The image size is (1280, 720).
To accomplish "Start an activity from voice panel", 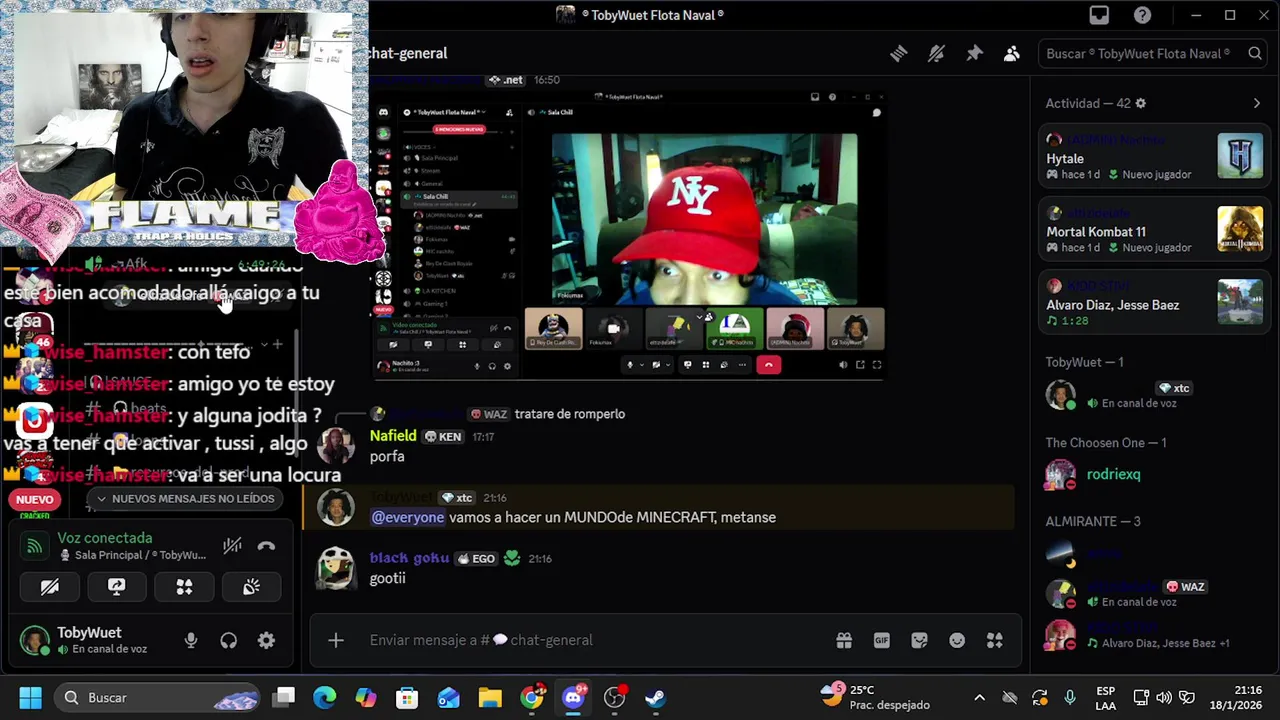I will [184, 587].
